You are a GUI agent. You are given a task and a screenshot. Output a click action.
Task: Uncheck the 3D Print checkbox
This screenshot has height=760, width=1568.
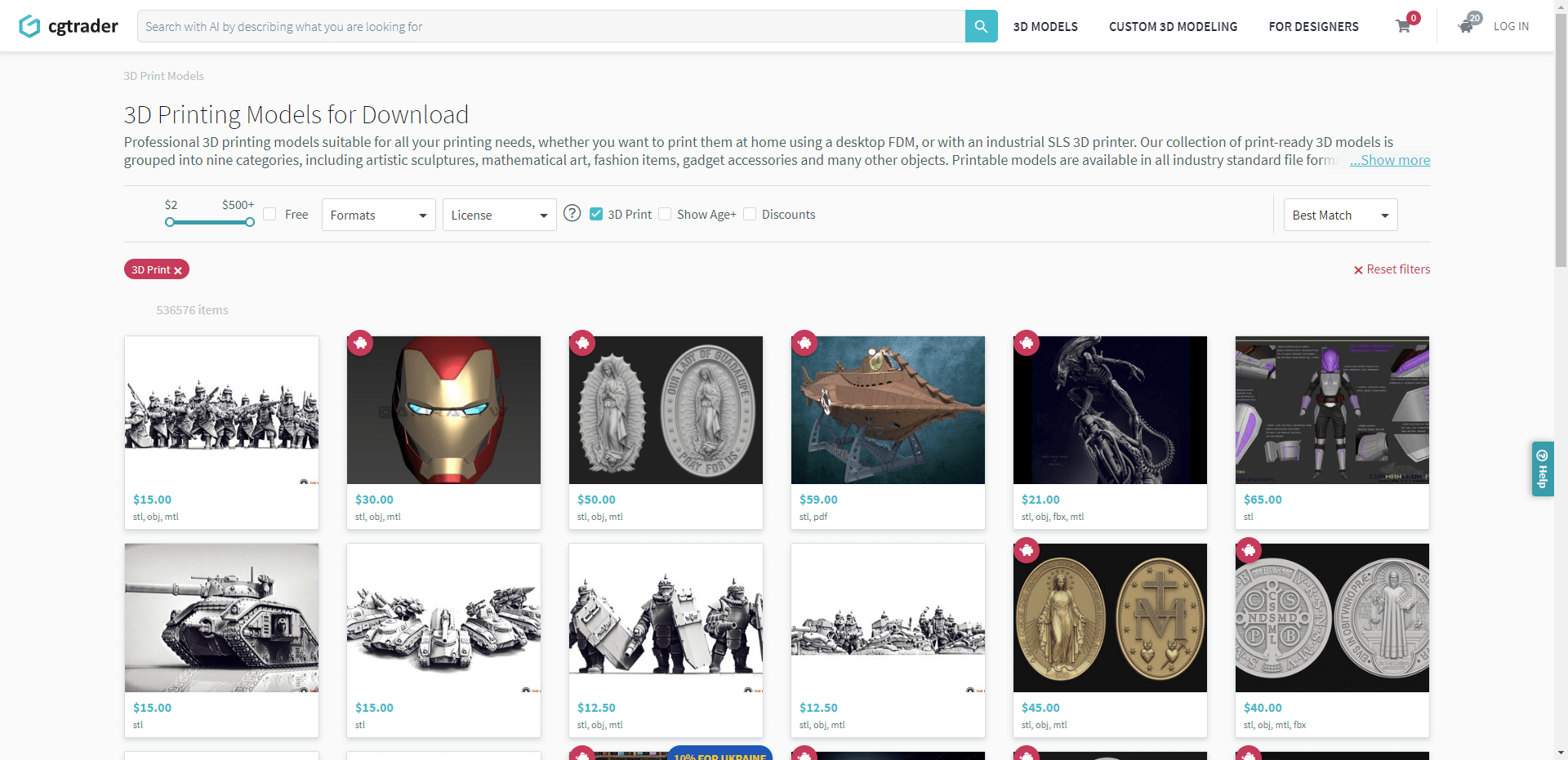tap(596, 214)
